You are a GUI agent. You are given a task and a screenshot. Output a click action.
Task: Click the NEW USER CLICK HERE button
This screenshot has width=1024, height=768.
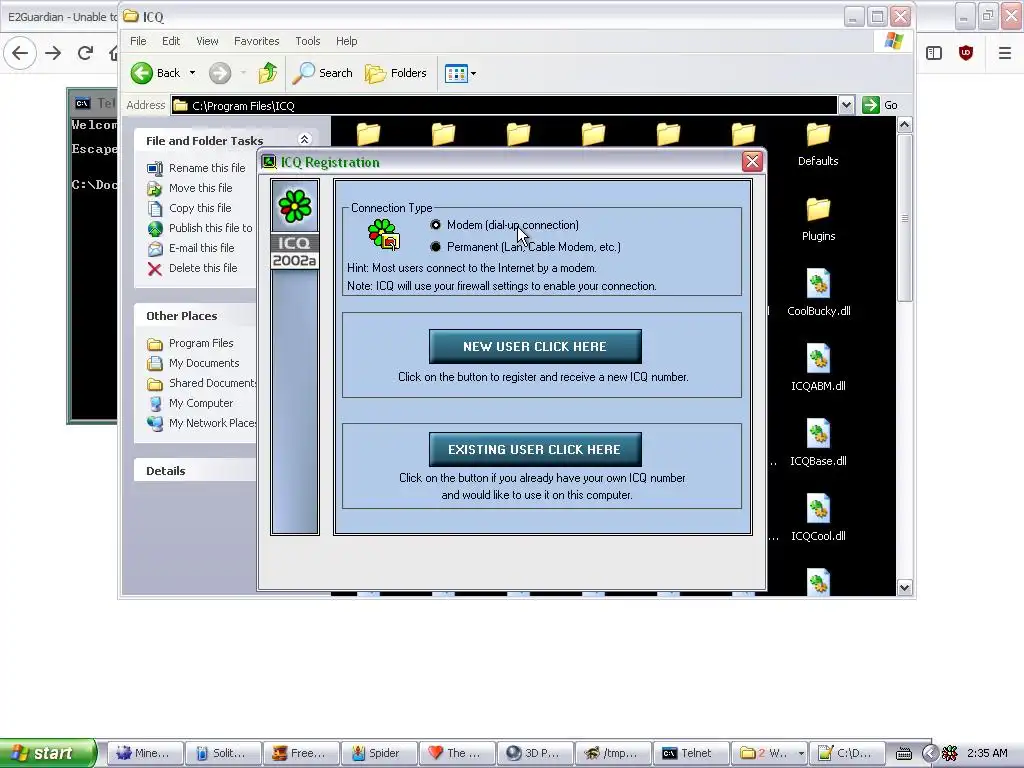535,346
